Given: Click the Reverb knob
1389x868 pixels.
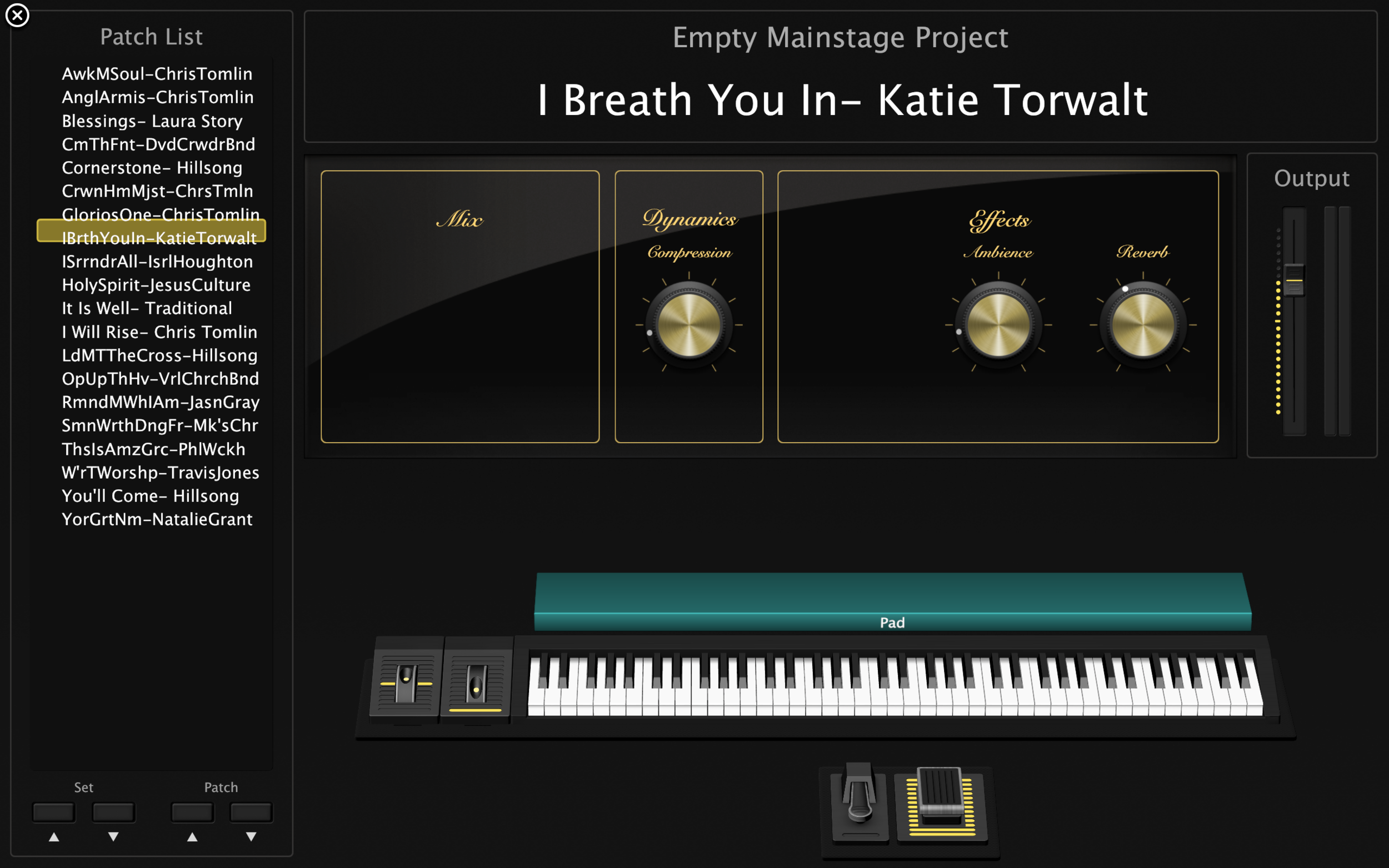Looking at the screenshot, I should click(x=1143, y=324).
